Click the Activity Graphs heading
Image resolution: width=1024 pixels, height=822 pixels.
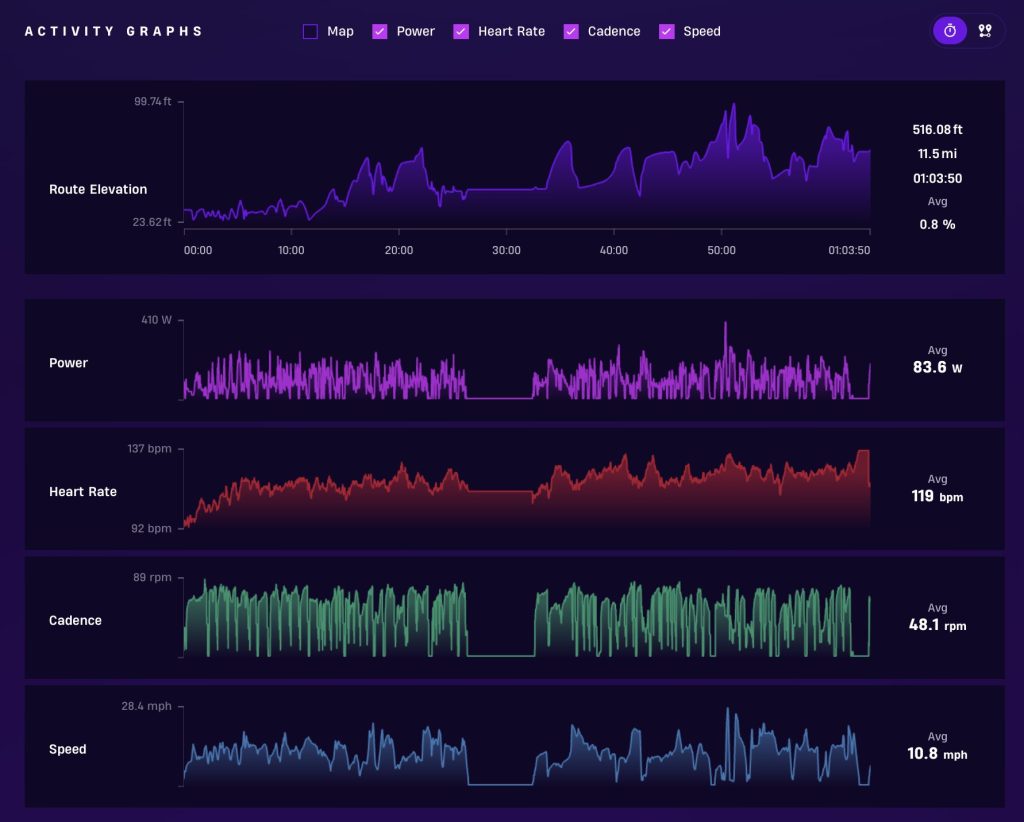(114, 31)
